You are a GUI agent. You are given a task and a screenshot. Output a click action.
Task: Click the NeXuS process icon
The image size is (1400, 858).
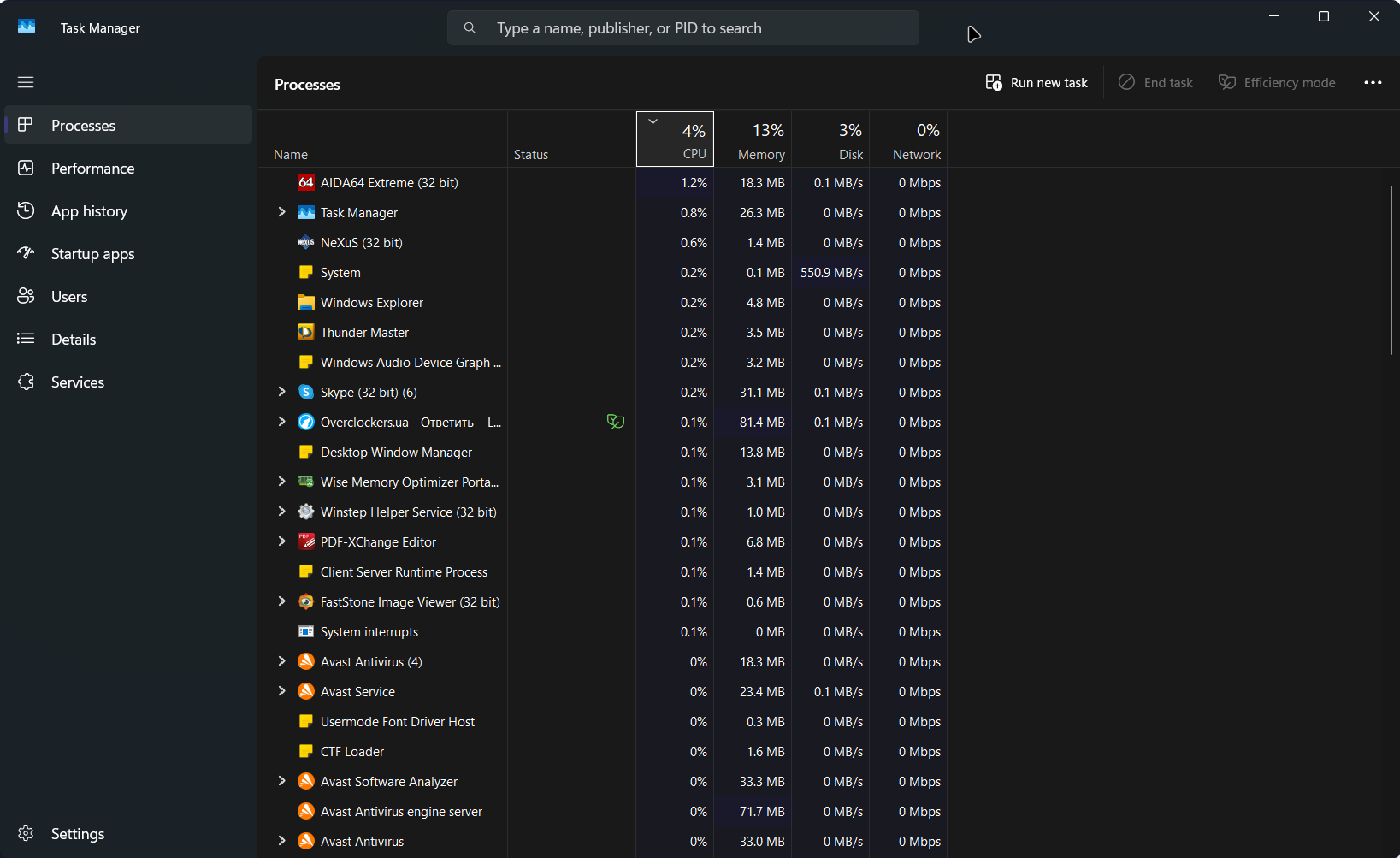[x=305, y=242]
